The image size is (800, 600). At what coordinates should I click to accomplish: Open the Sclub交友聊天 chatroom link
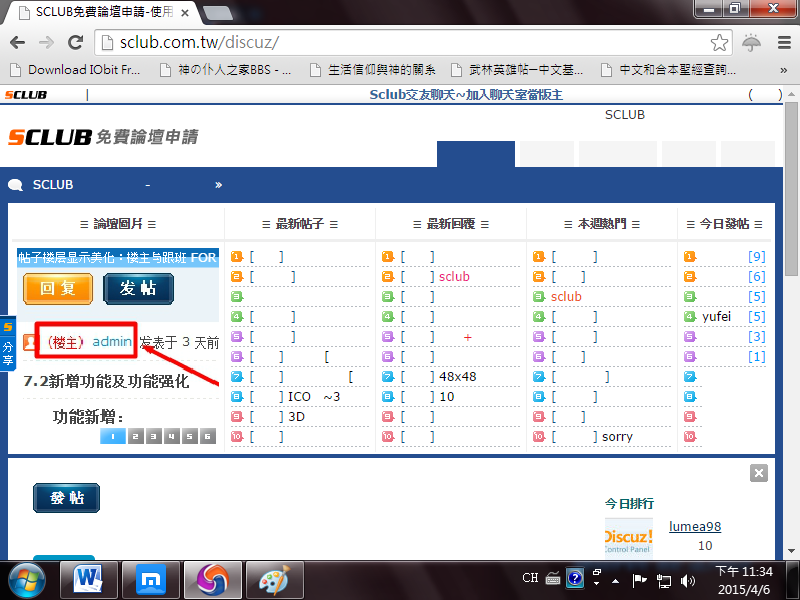point(466,95)
